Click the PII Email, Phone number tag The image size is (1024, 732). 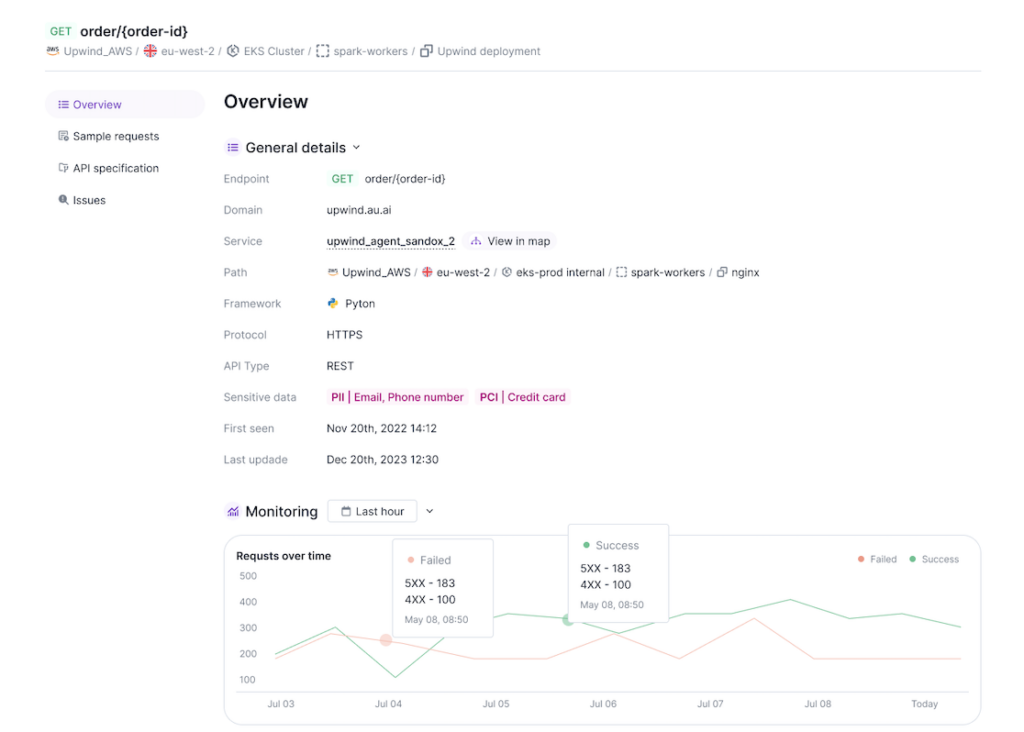[x=397, y=397]
